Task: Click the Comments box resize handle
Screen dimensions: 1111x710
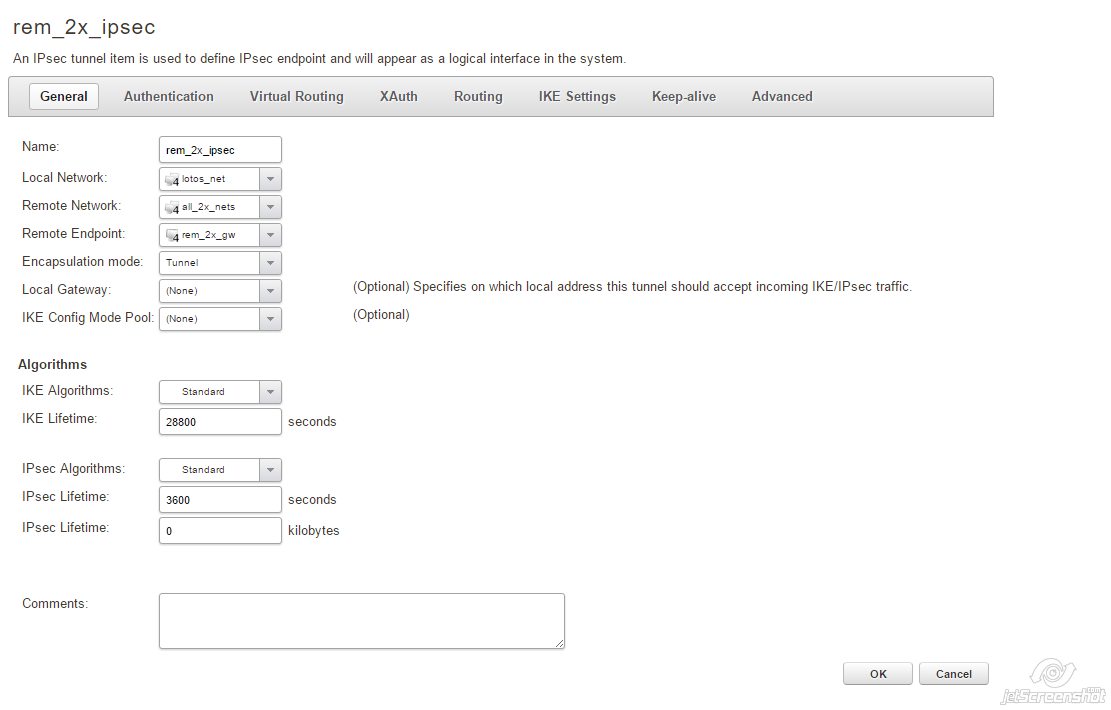Action: click(560, 643)
